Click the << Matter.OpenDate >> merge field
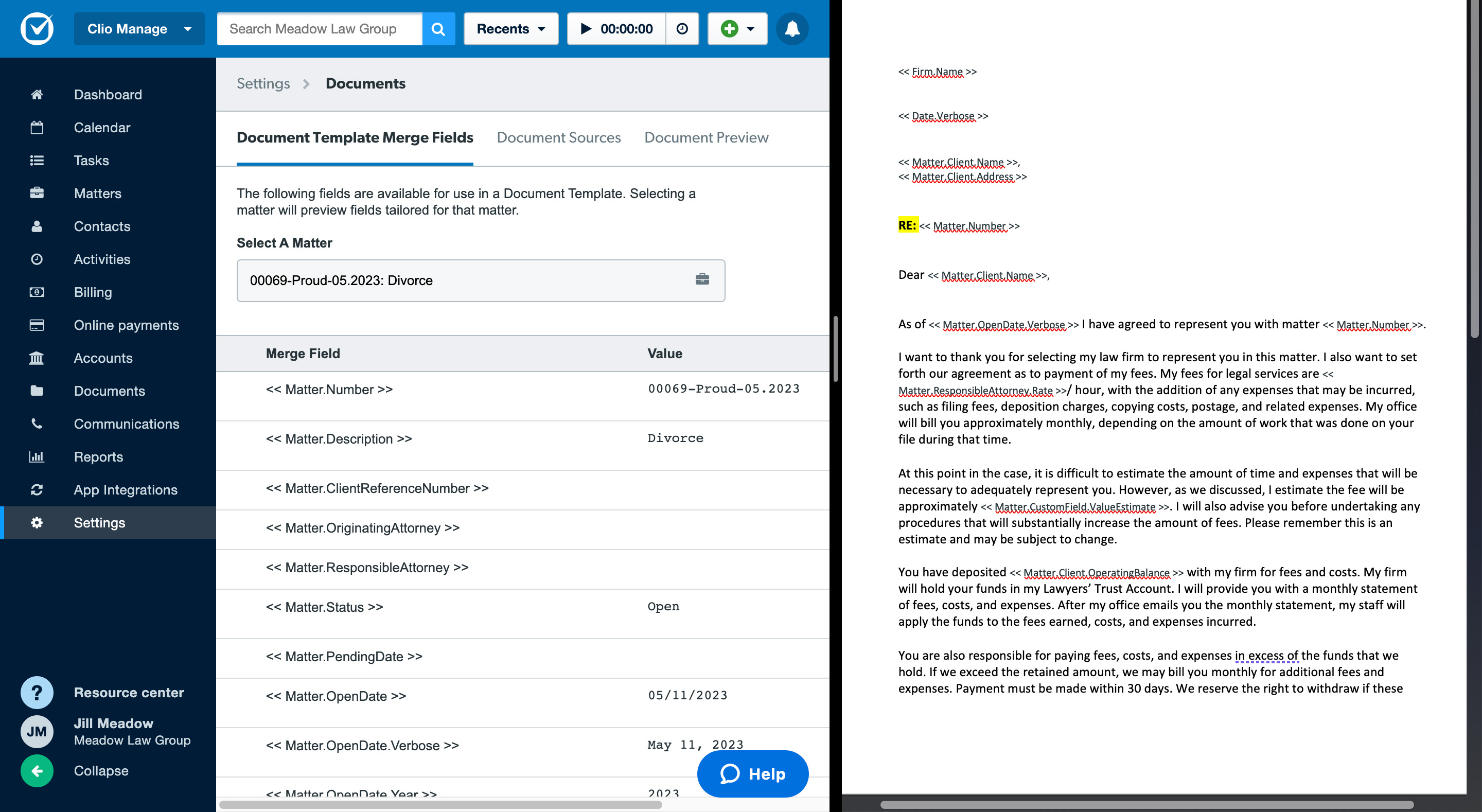The width and height of the screenshot is (1482, 812). point(336,696)
